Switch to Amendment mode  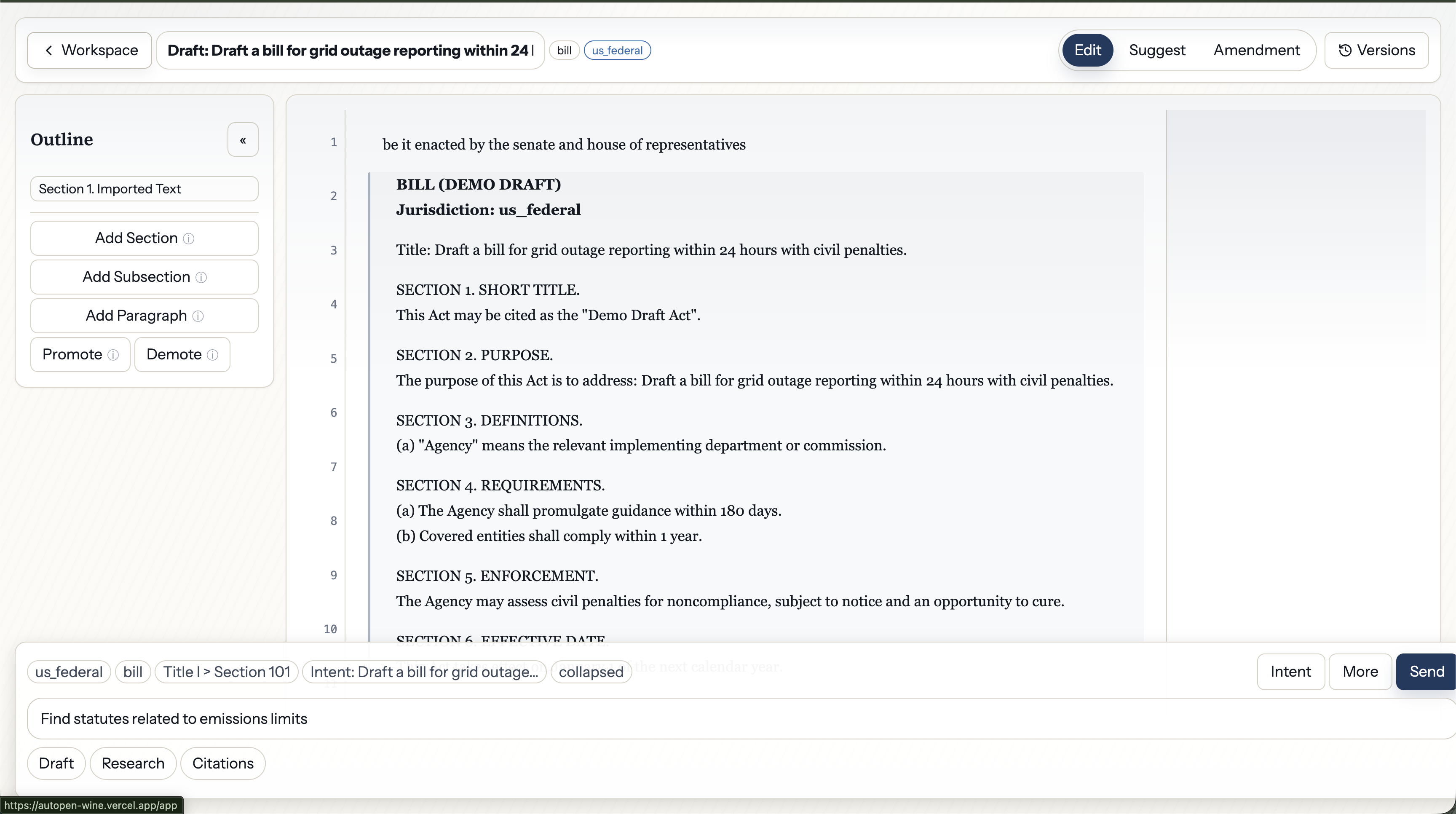coord(1256,50)
